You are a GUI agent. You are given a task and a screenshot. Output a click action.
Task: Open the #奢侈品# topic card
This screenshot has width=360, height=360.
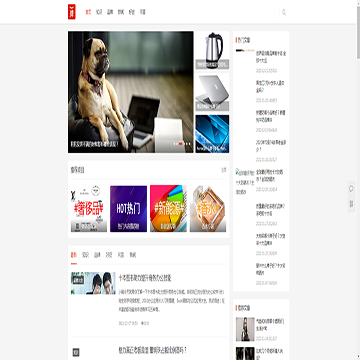click(x=89, y=209)
